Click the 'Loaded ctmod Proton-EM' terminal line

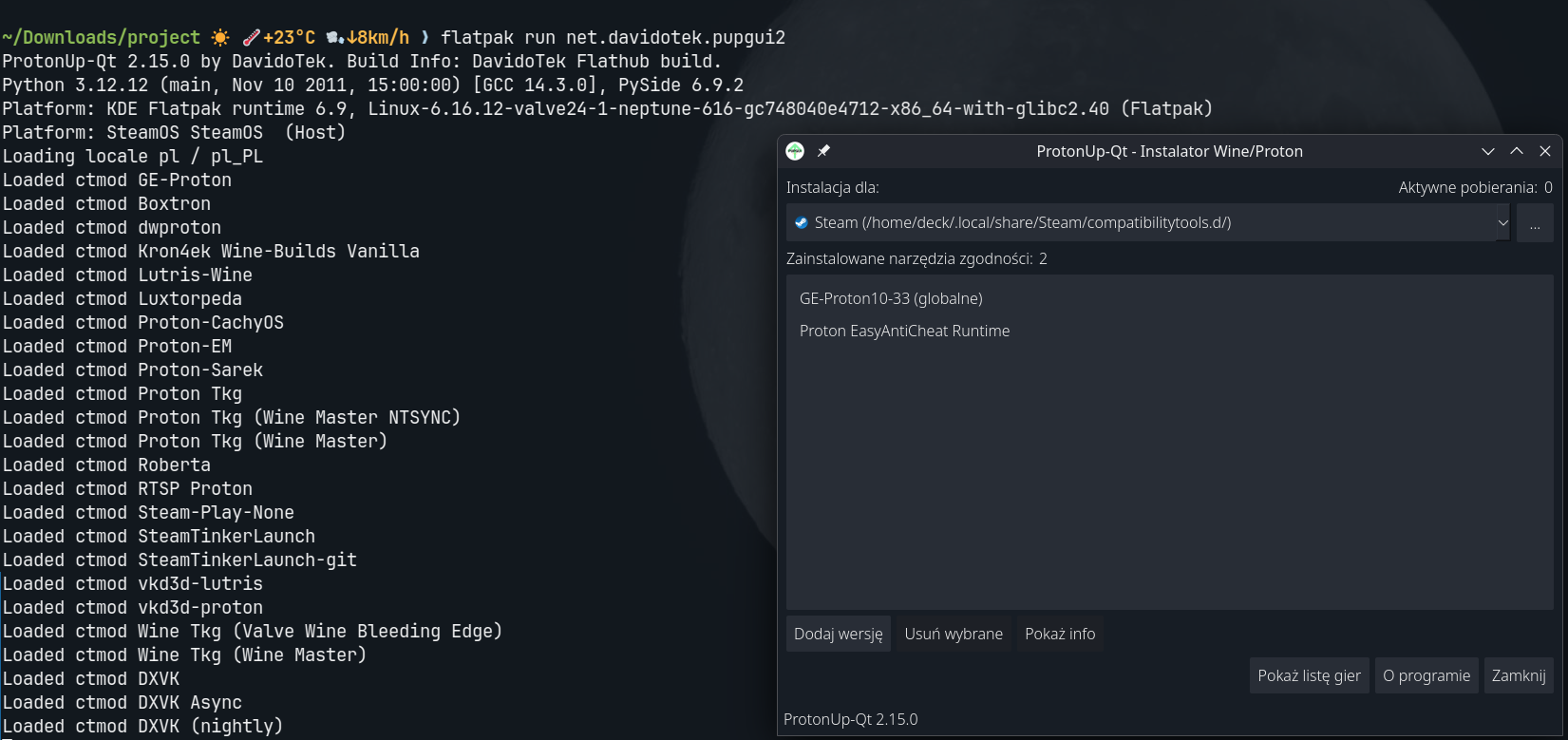tap(117, 347)
